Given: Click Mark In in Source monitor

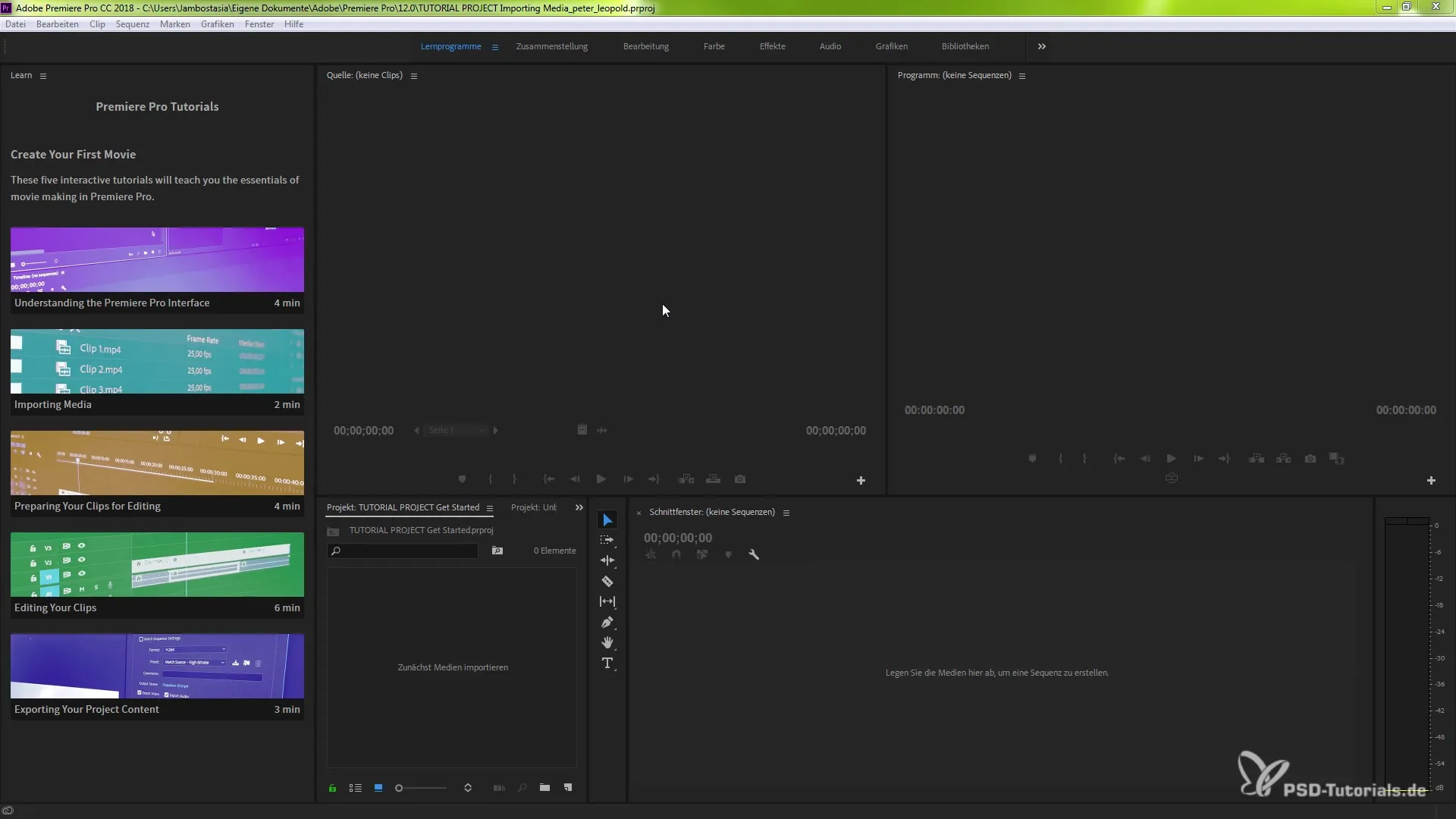Looking at the screenshot, I should (x=491, y=479).
